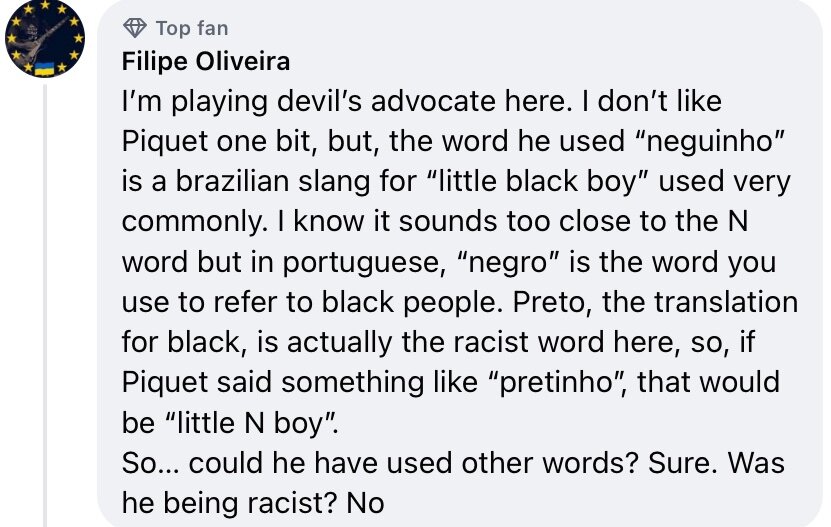Screen dimensions: 831x527
Task: Select the "Top fan" label text
Action: coord(192,28)
